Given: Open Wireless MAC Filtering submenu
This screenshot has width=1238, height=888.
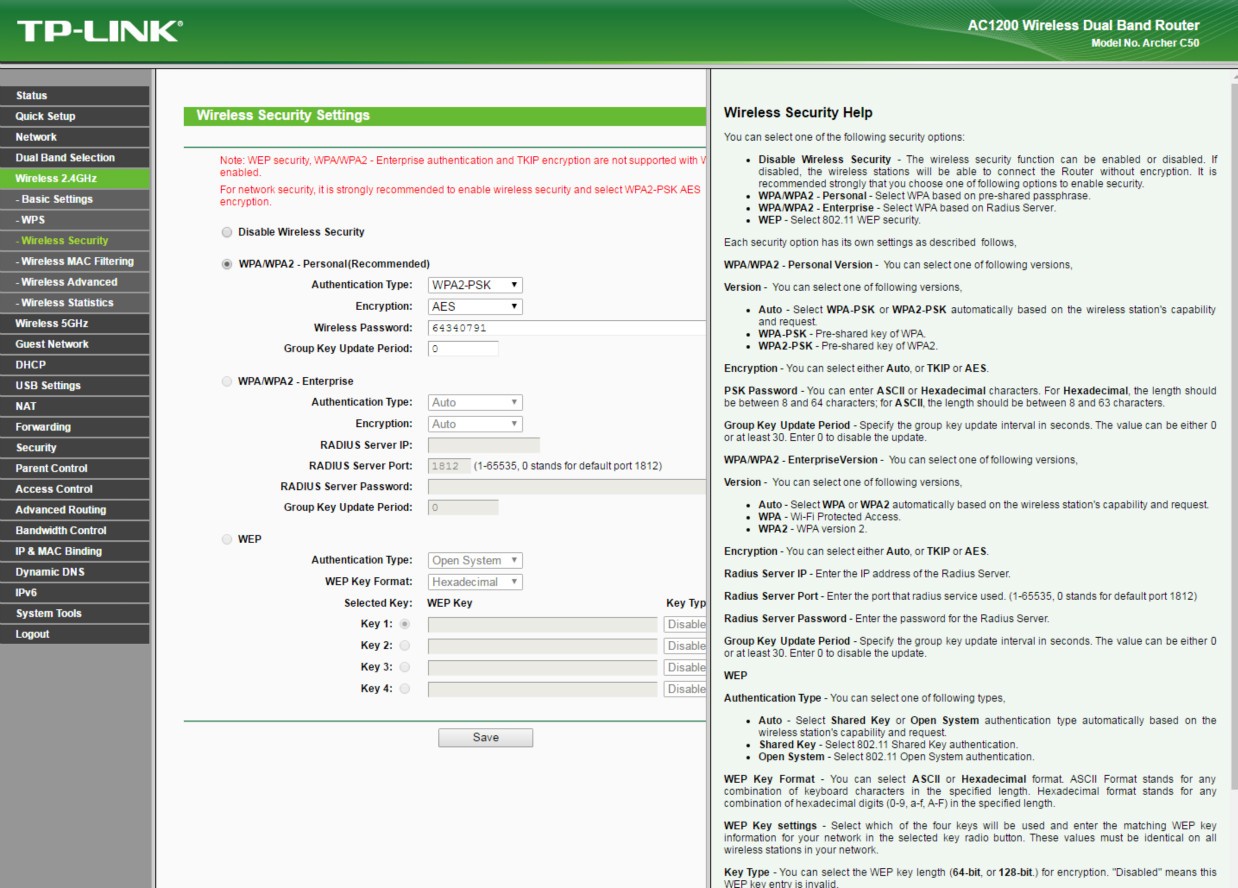Looking at the screenshot, I should [75, 261].
